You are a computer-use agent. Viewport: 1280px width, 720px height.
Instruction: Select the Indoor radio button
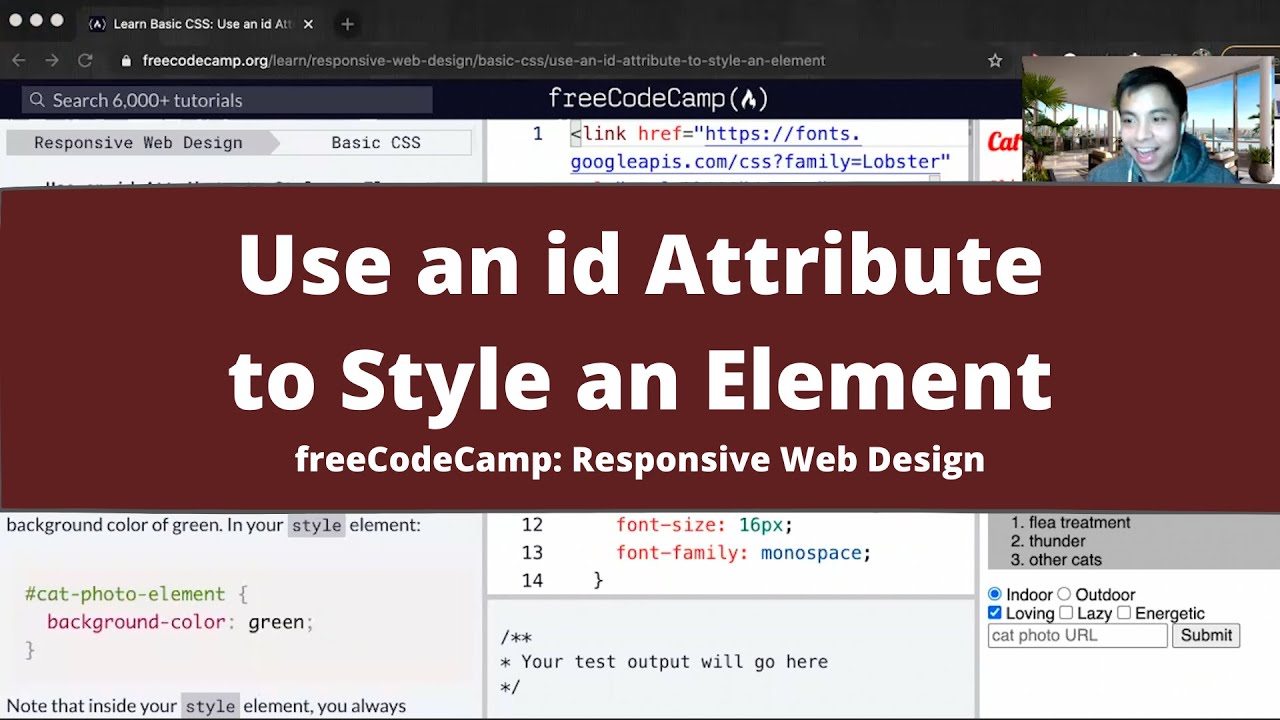[x=995, y=594]
